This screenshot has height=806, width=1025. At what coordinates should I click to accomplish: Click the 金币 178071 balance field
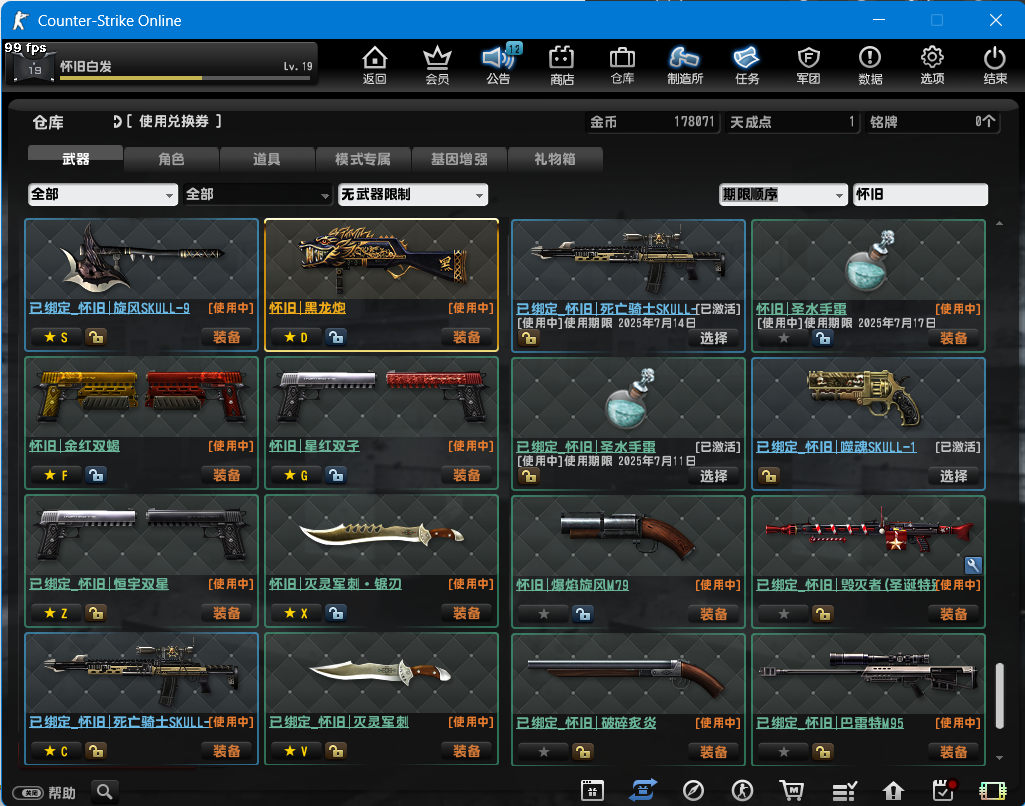click(652, 122)
